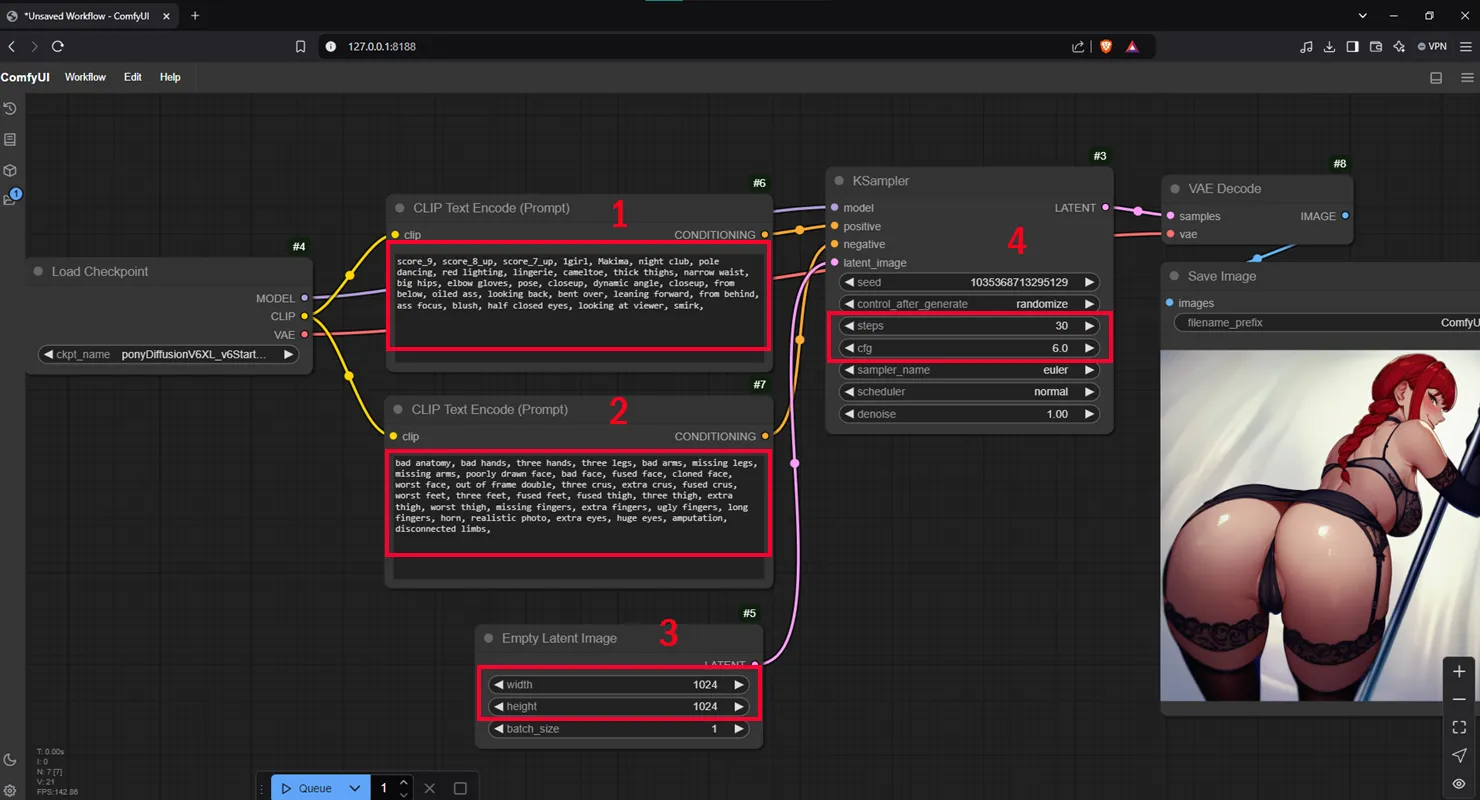
Task: Cancel current run with the X icon
Action: [x=430, y=788]
